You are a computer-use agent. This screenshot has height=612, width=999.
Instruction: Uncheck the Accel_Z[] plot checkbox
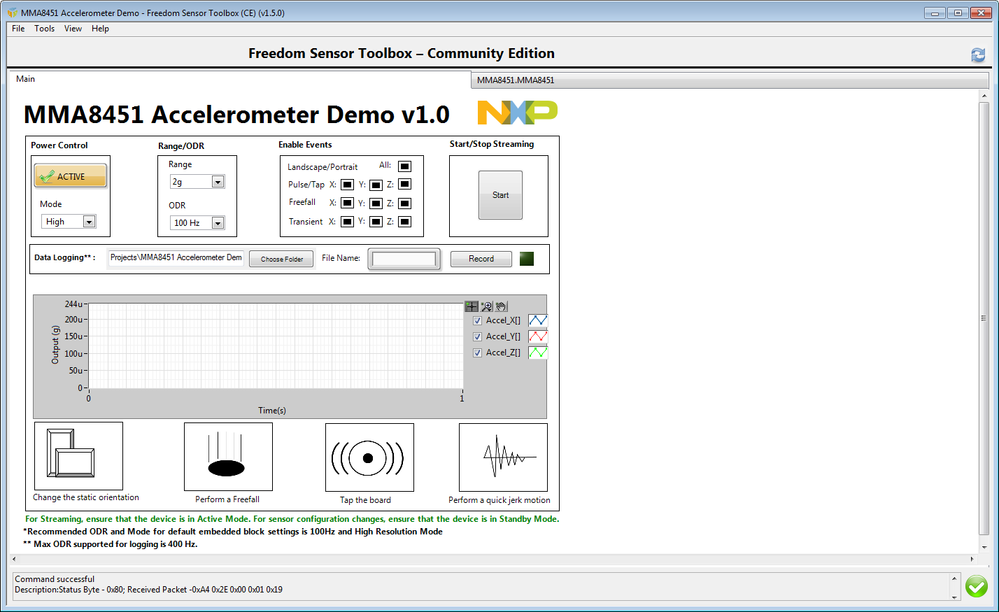(x=477, y=353)
